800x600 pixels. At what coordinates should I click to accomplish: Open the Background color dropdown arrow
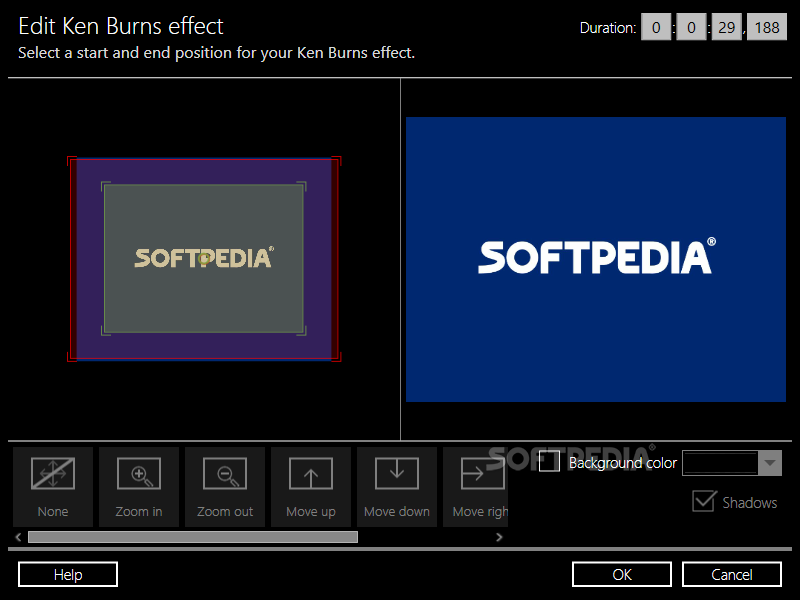point(770,463)
